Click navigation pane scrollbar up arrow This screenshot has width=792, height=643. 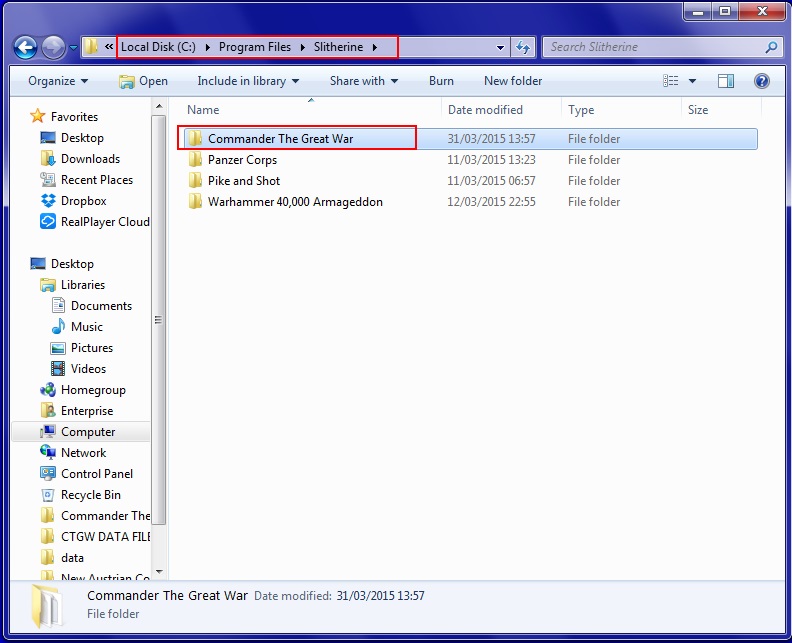tap(159, 106)
